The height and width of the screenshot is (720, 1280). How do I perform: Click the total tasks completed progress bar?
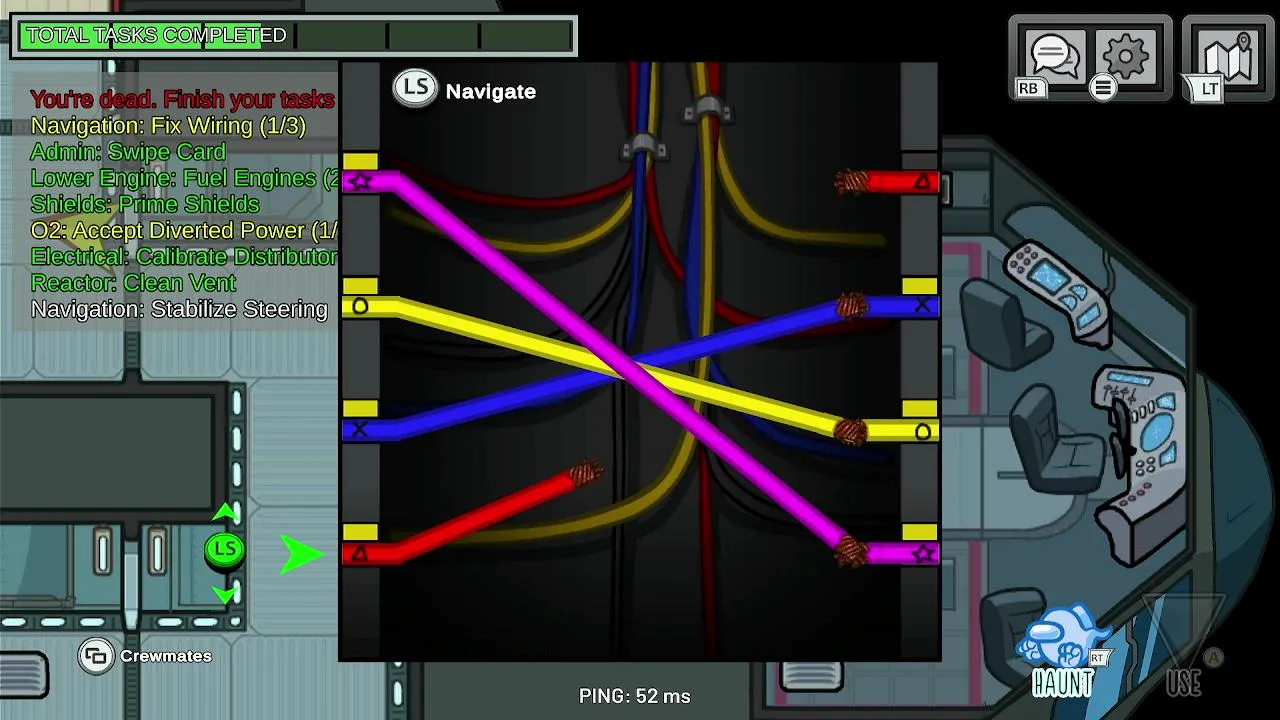pyautogui.click(x=294, y=36)
